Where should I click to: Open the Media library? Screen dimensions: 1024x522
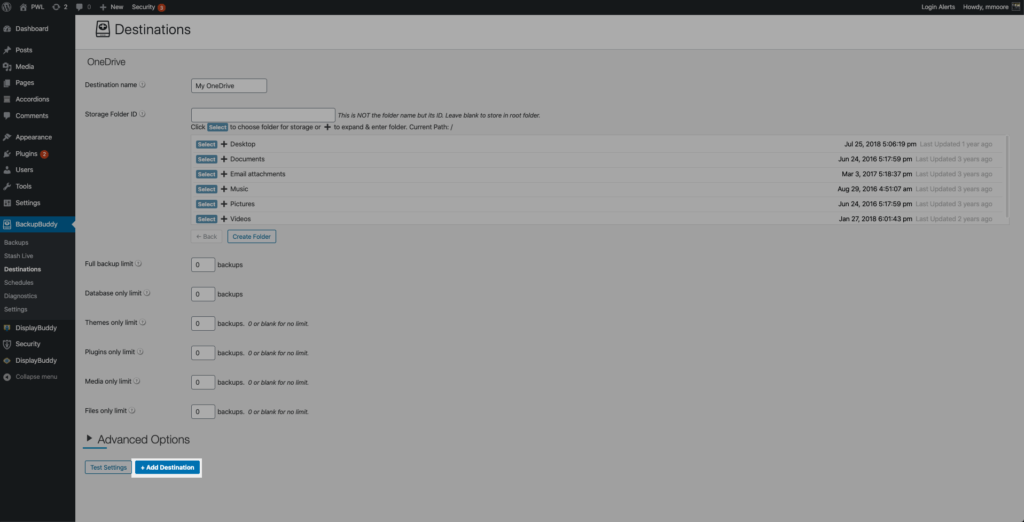tap(25, 67)
